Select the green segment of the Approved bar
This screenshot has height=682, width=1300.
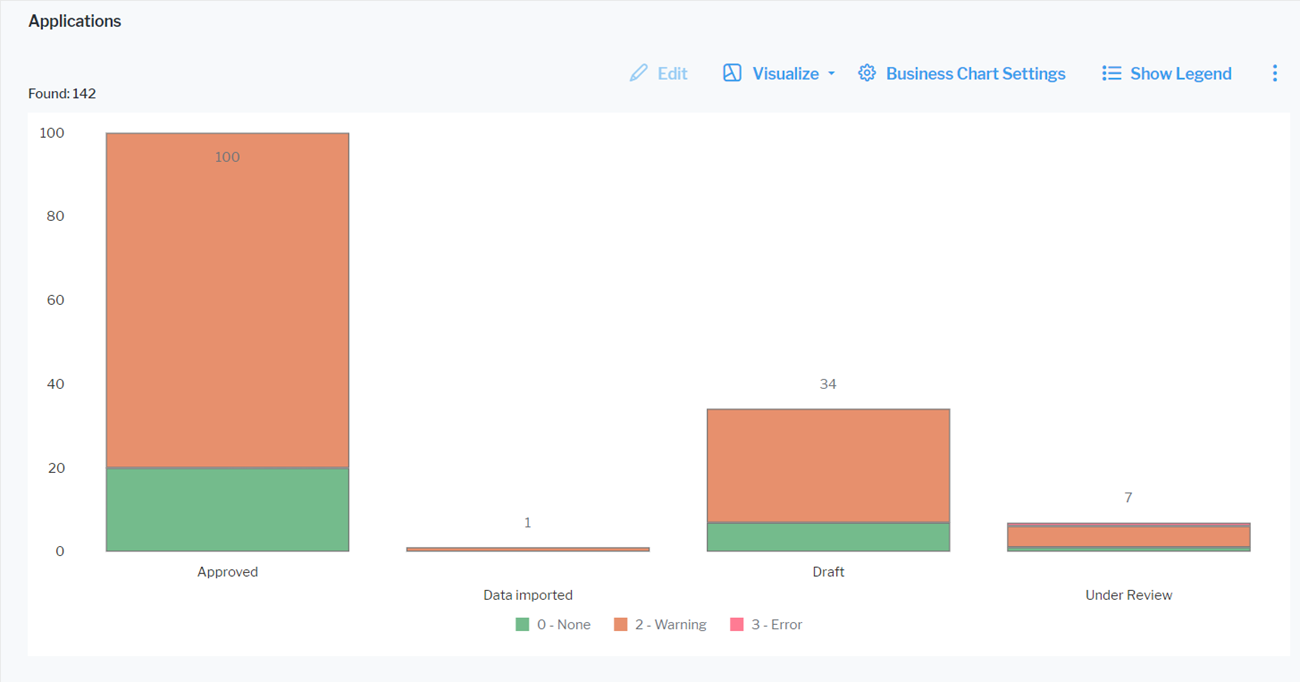(227, 508)
